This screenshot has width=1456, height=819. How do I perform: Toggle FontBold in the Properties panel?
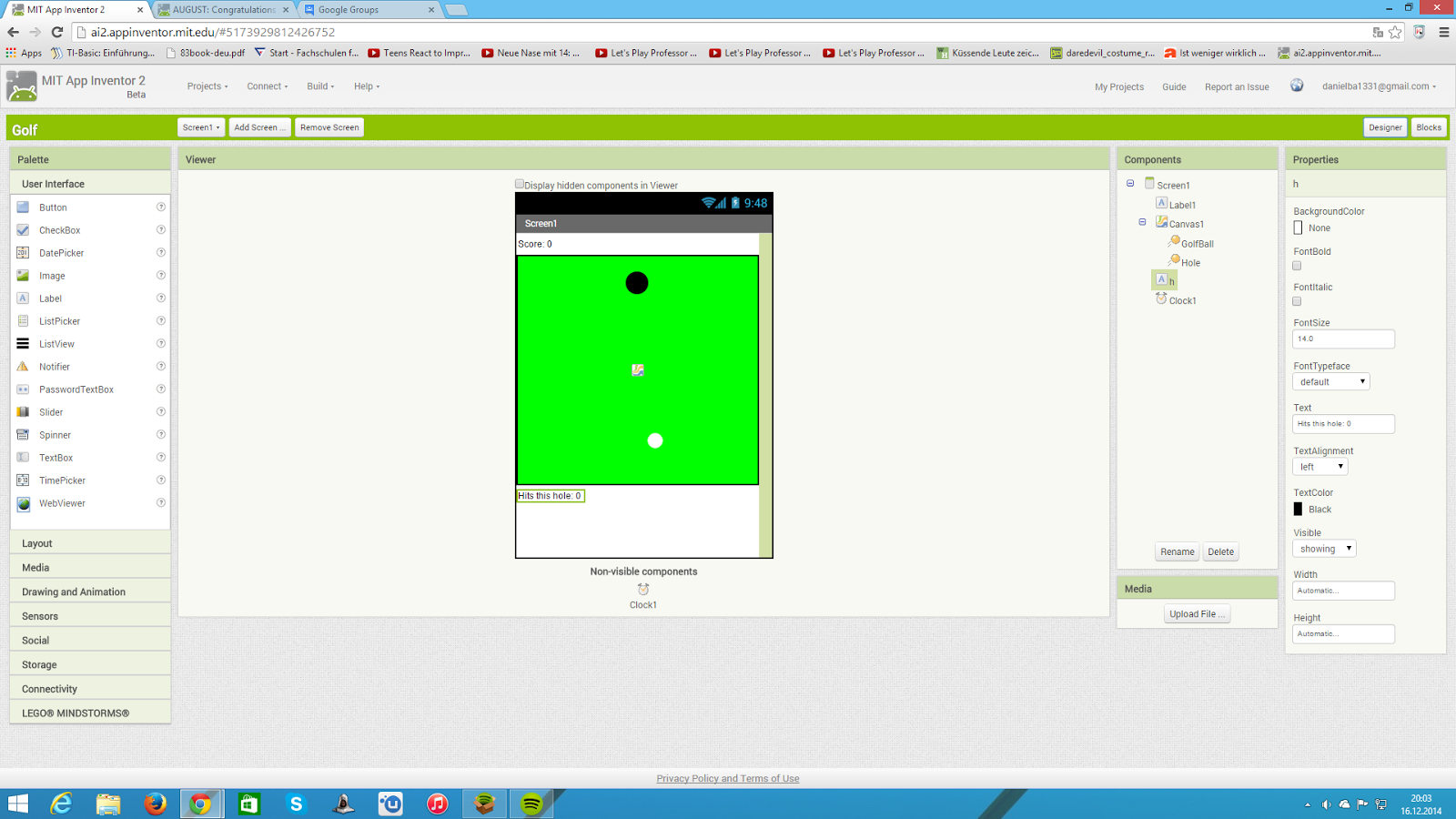pyautogui.click(x=1297, y=265)
